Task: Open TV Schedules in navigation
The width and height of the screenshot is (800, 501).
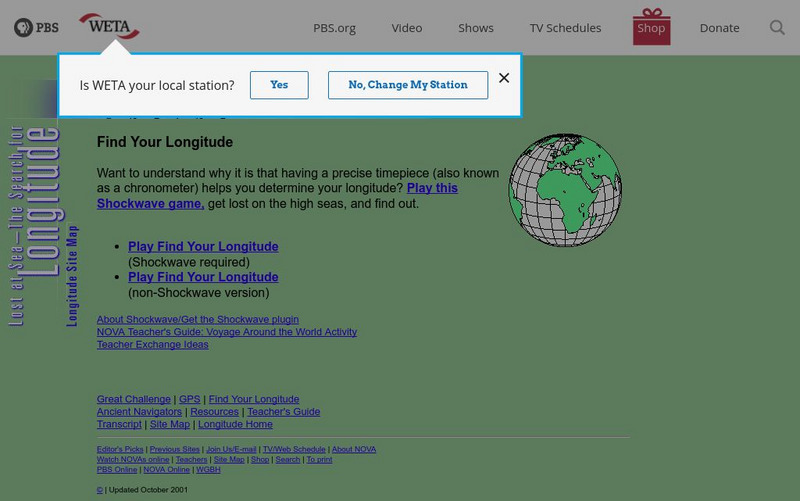Action: pos(565,28)
